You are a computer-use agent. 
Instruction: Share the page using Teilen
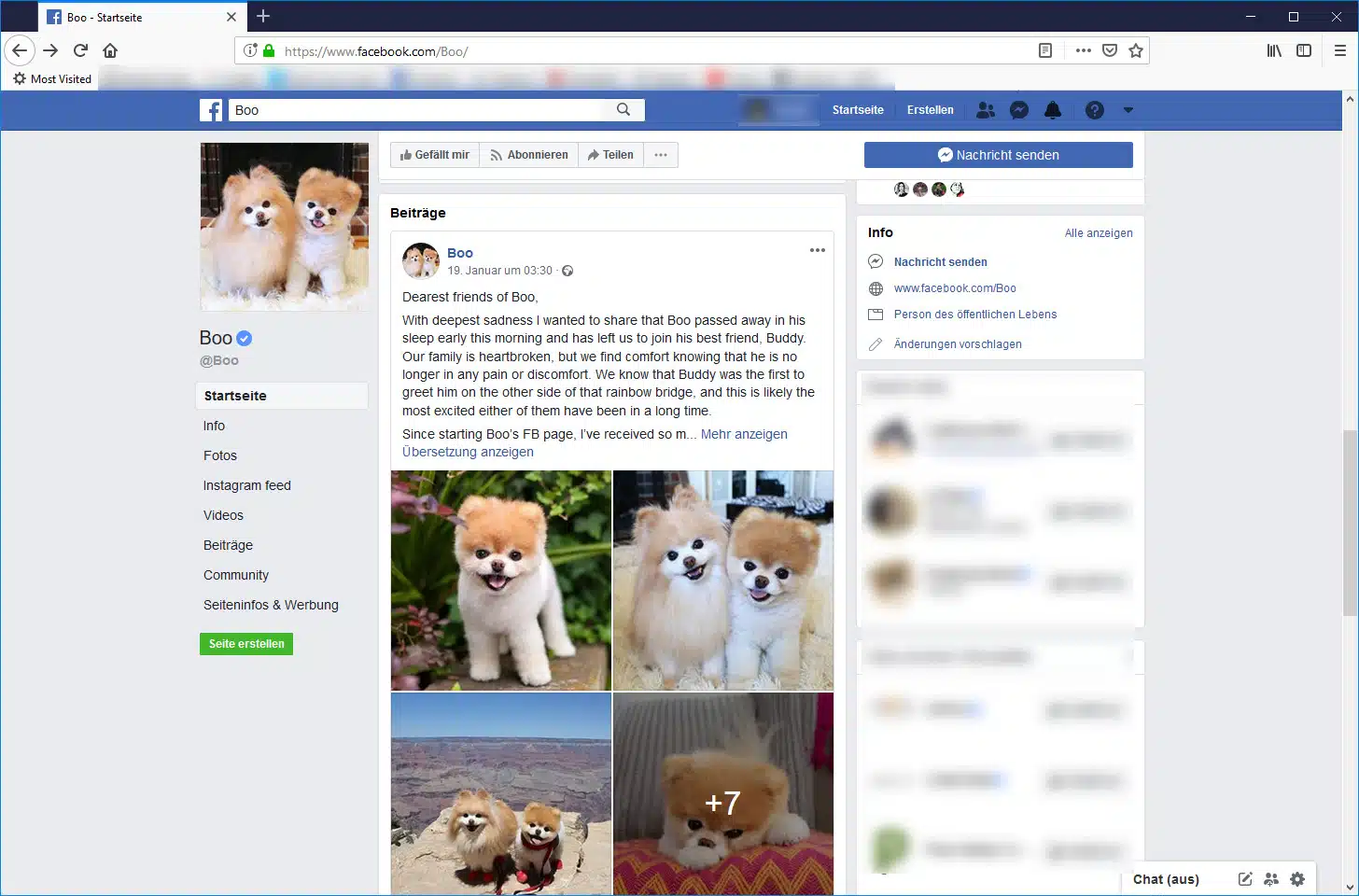click(610, 155)
